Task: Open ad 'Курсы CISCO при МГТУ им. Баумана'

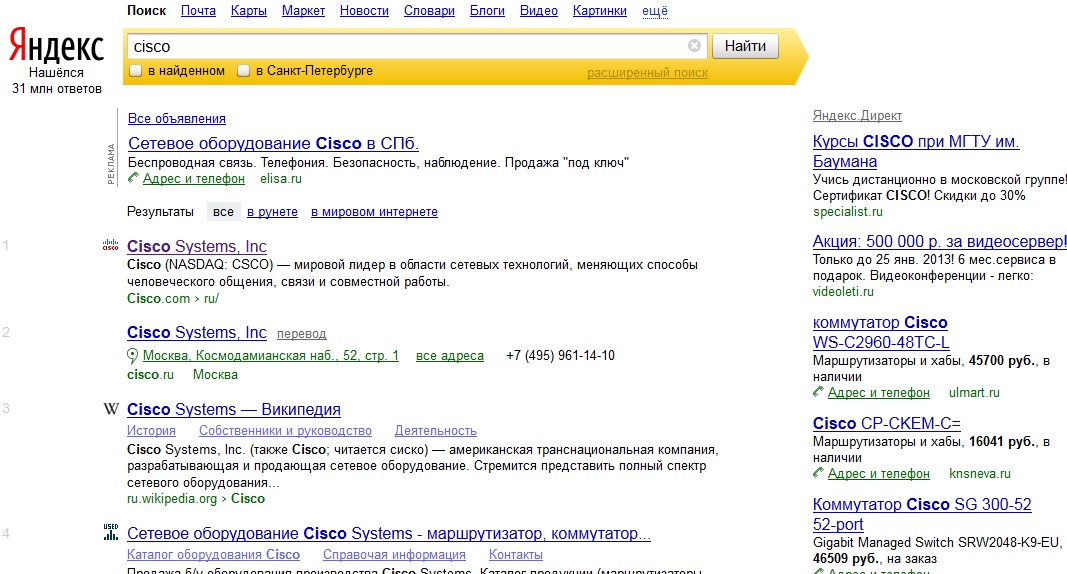Action: (916, 151)
